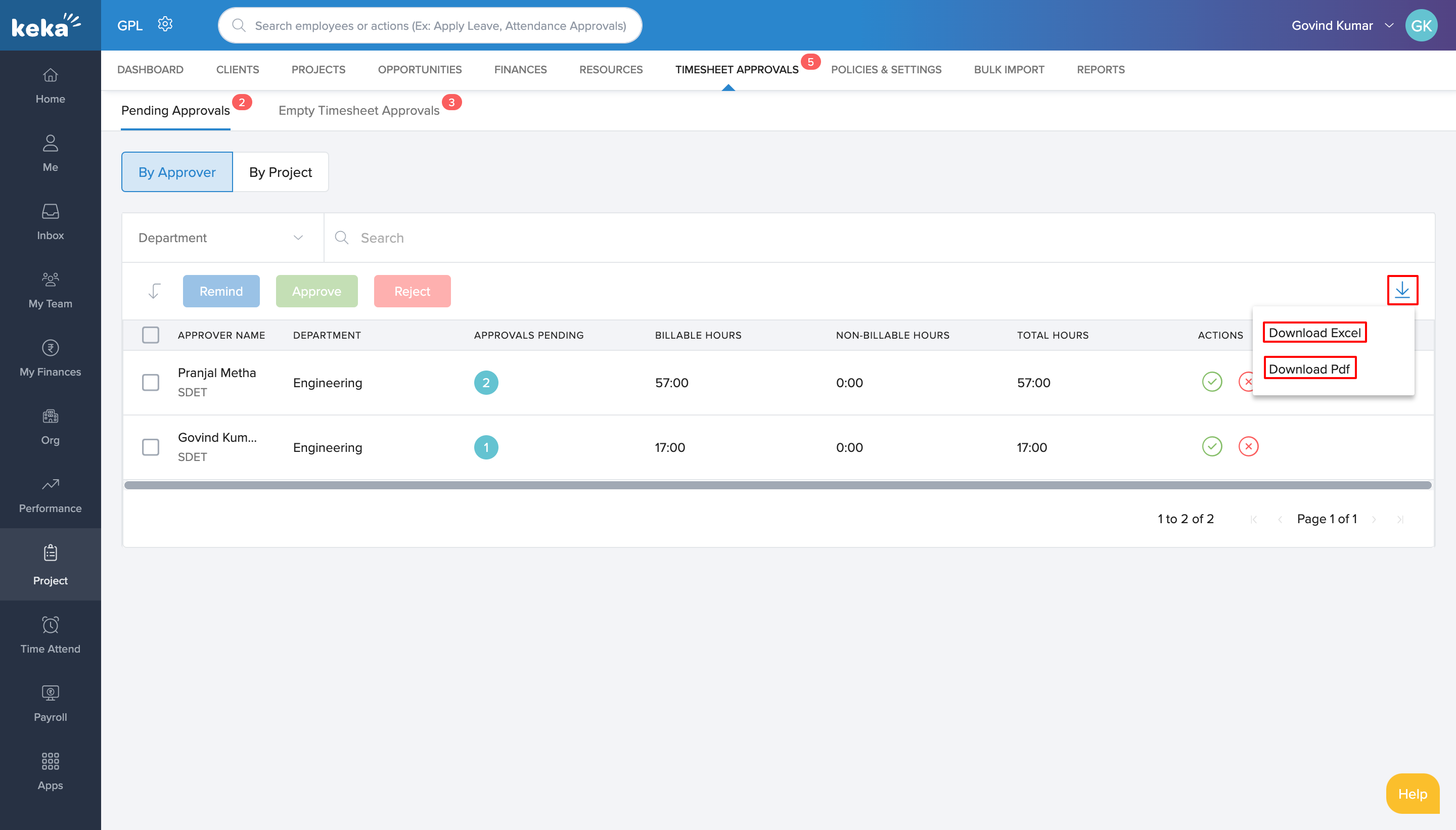The width and height of the screenshot is (1456, 830).
Task: Click the approve action icon for Govind Kum...
Action: click(1212, 446)
